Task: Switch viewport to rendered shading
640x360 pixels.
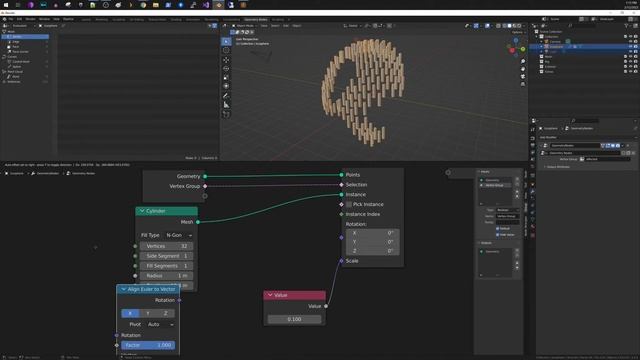Action: (519, 26)
